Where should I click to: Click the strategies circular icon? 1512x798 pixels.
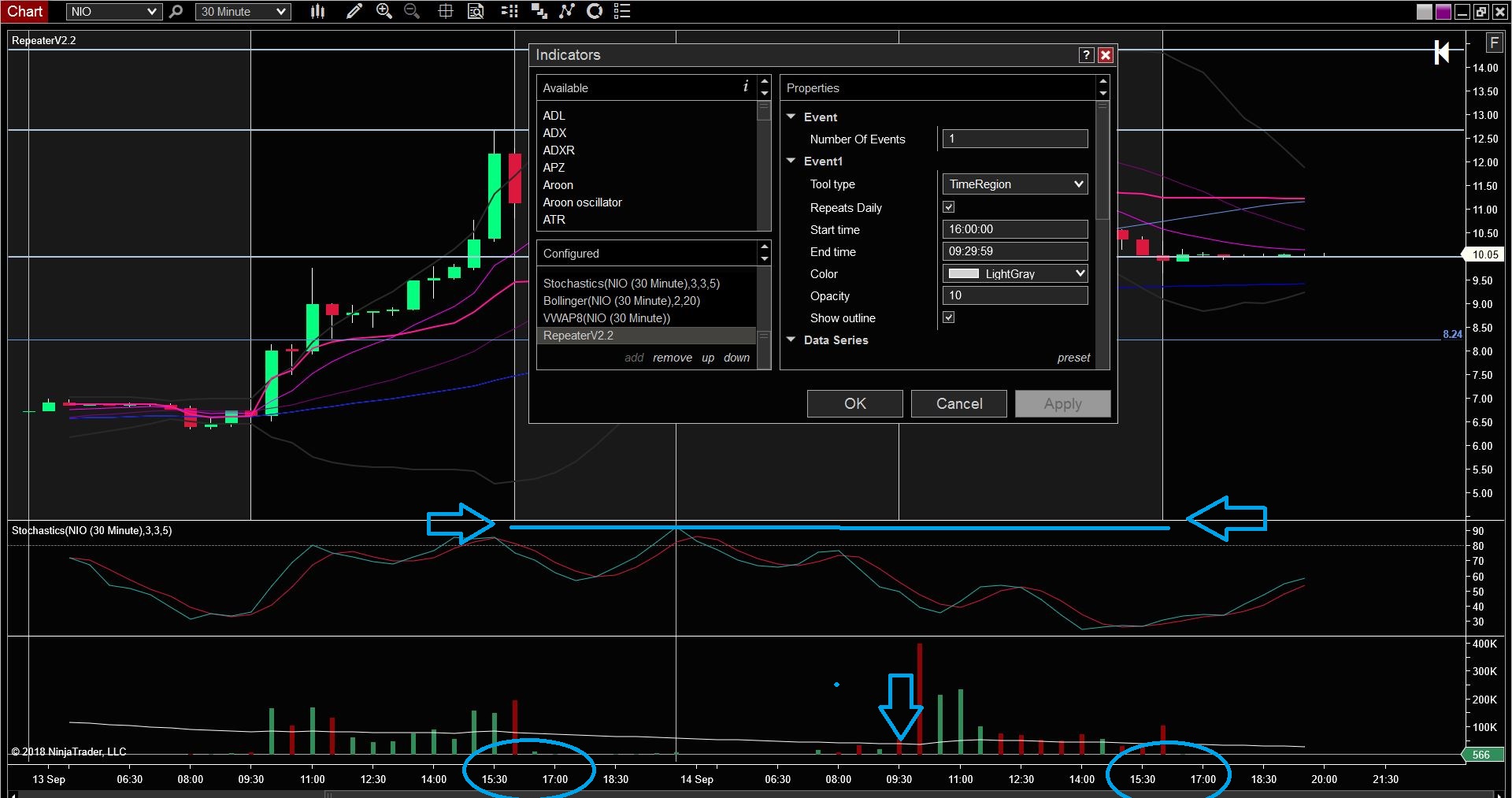(x=595, y=11)
